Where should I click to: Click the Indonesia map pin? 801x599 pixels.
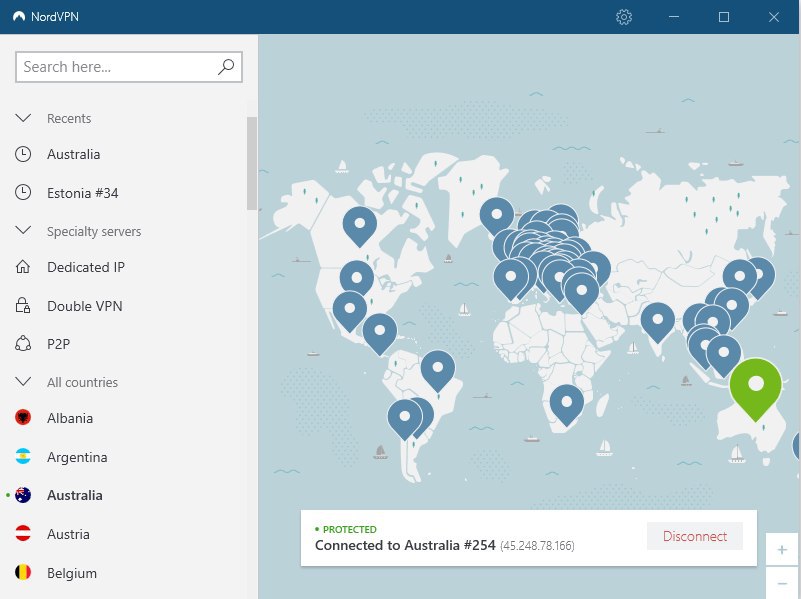click(x=723, y=355)
